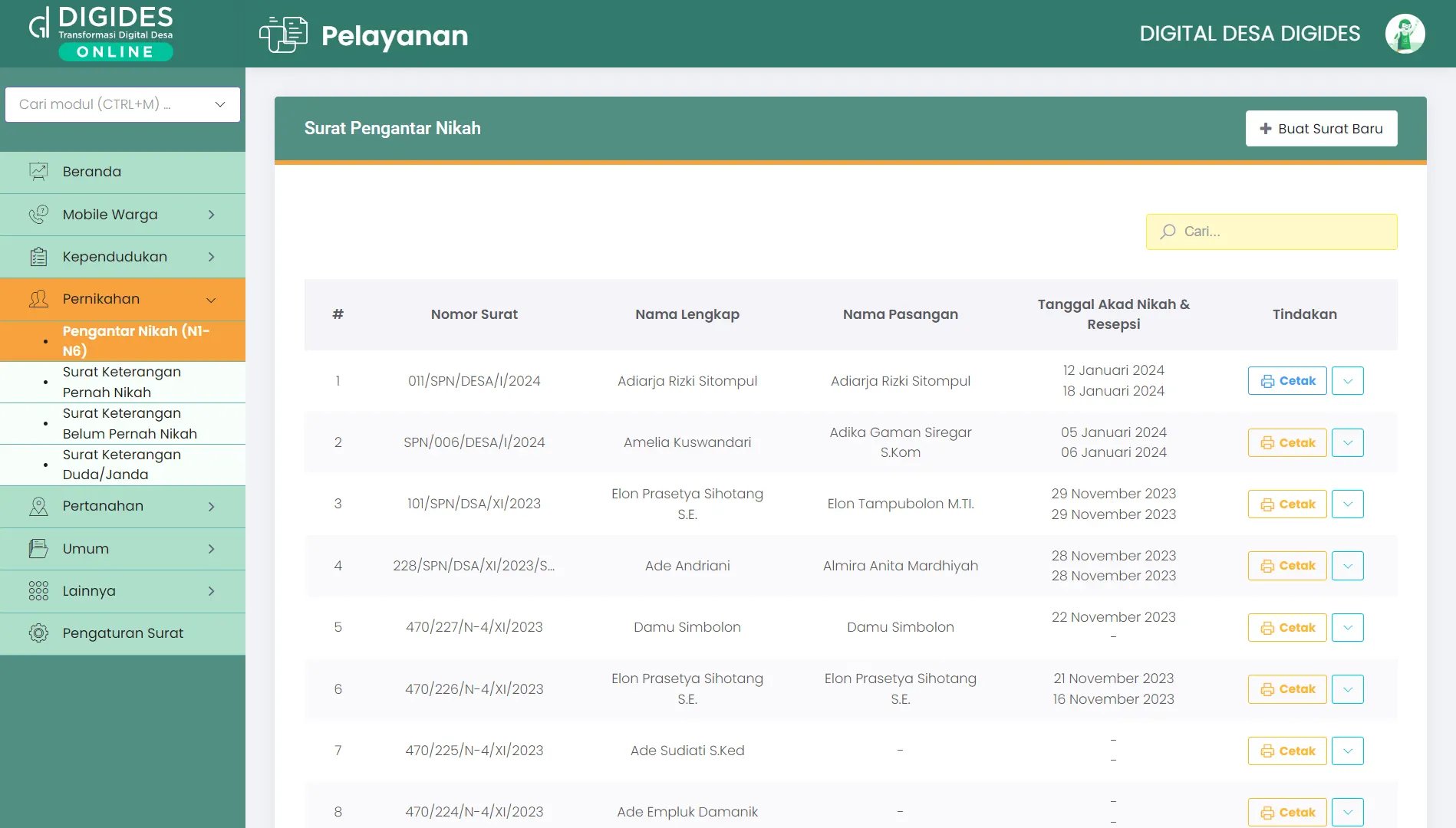1456x828 pixels.
Task: Click printer icon in 101/SPN/DSA/XI/2023 row
Action: coord(1267,504)
